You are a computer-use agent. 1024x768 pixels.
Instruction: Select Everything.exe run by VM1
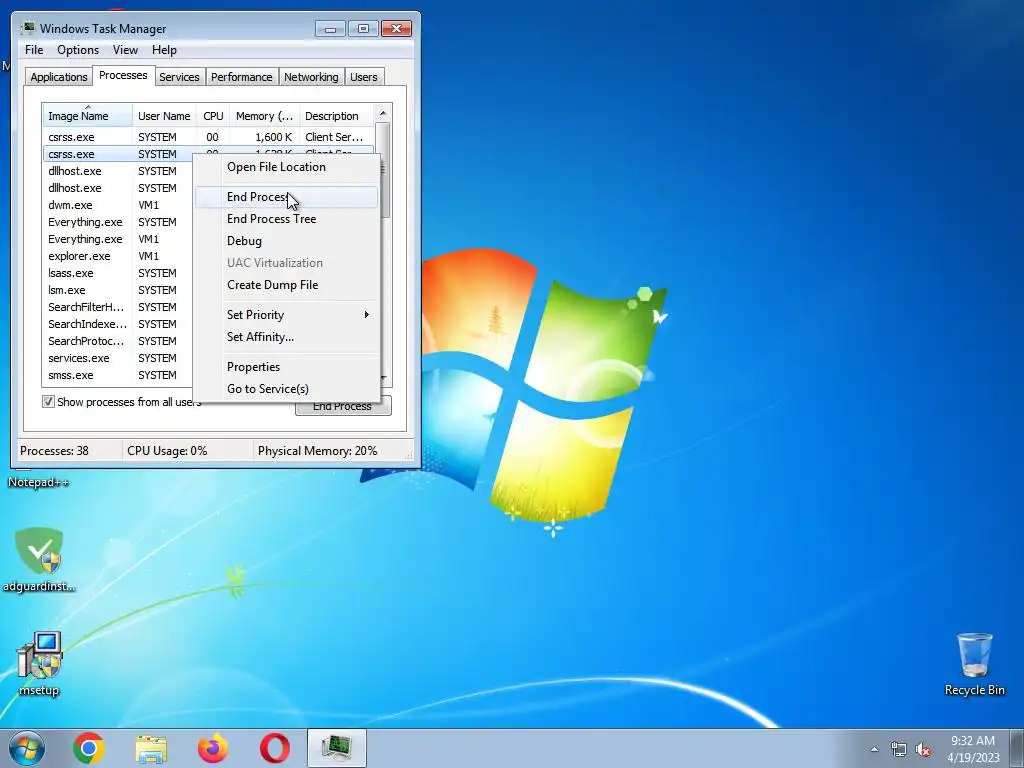[118, 239]
